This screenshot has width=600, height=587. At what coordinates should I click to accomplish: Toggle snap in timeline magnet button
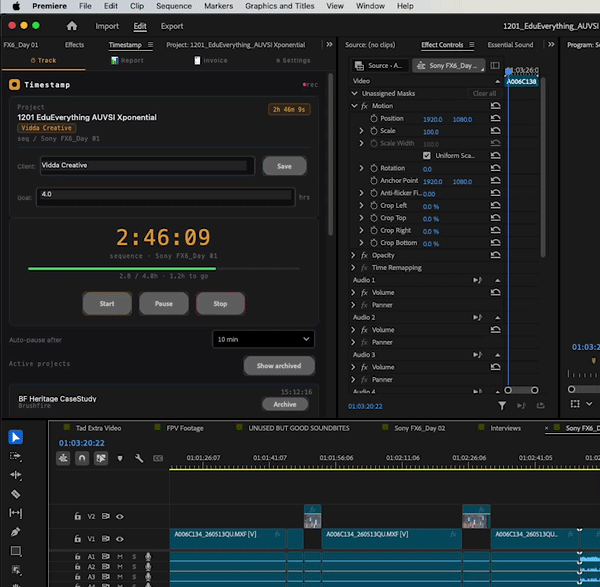click(82, 458)
